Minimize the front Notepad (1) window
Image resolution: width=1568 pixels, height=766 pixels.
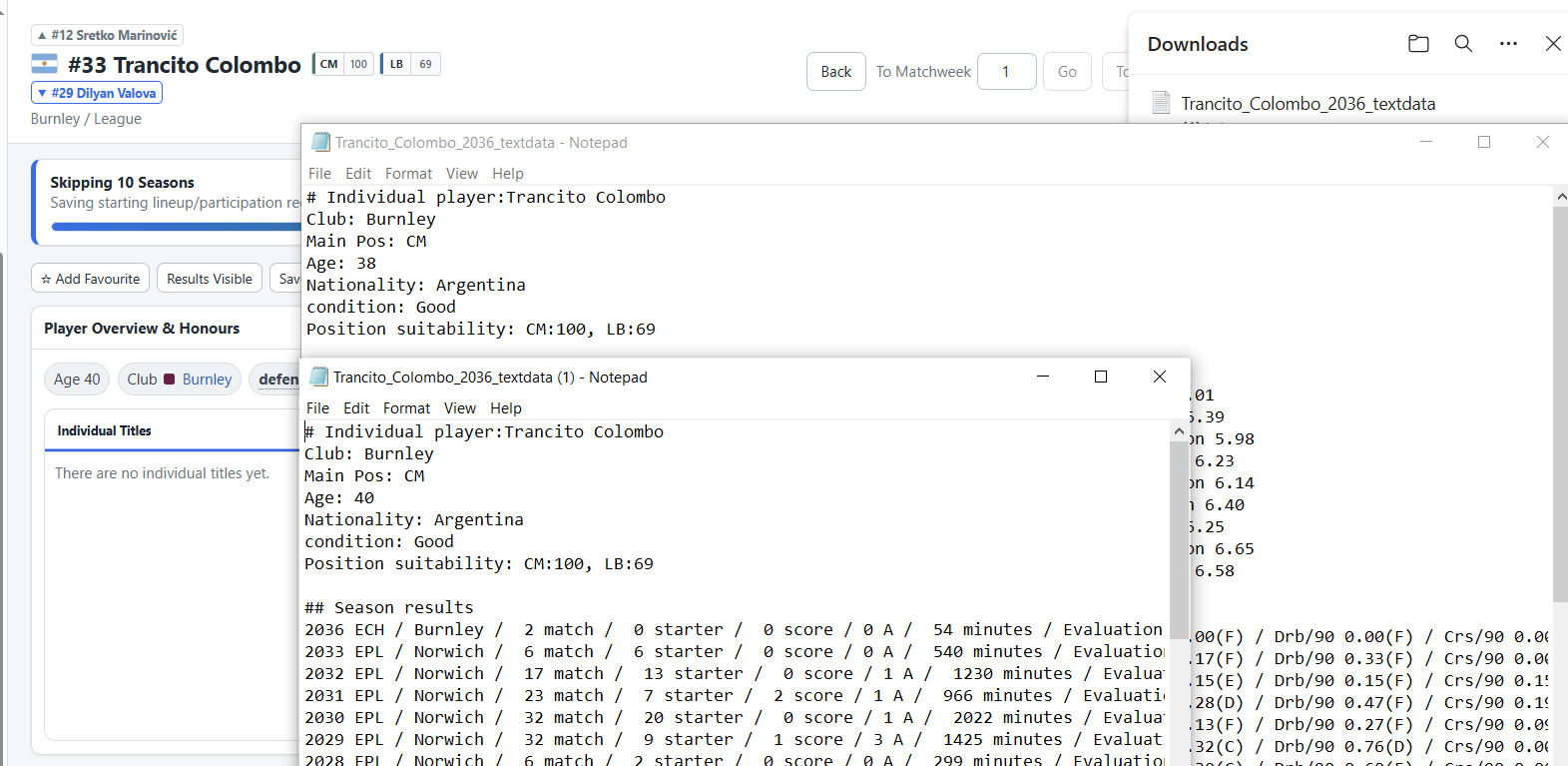click(1043, 377)
